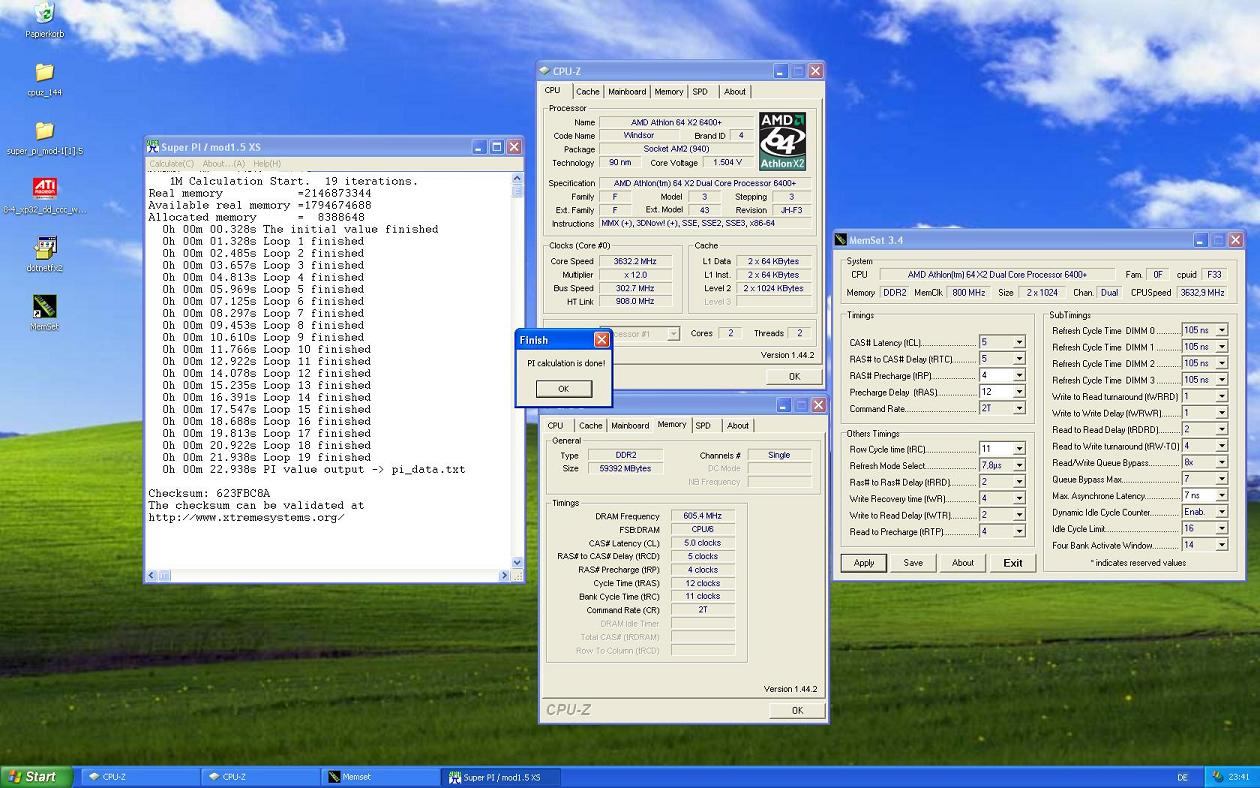
Task: Open Max. Asynchrone Latency dropdown
Action: (x=1221, y=495)
